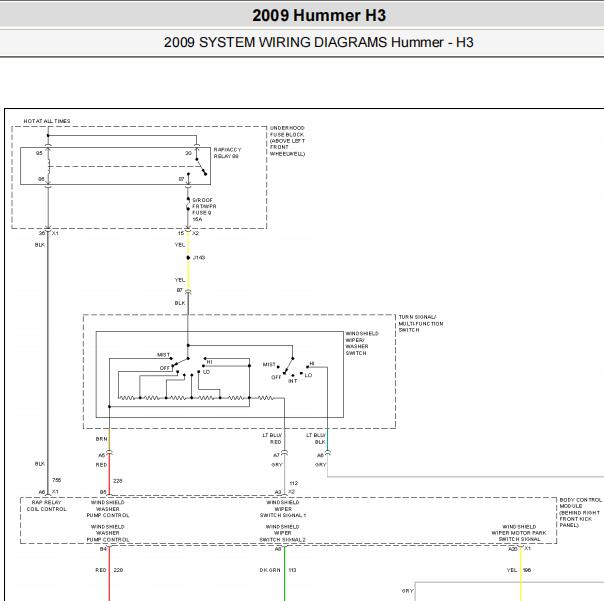Viewport: 604px width, 601px height.
Task: Click circuit number 228
Action: [118, 481]
